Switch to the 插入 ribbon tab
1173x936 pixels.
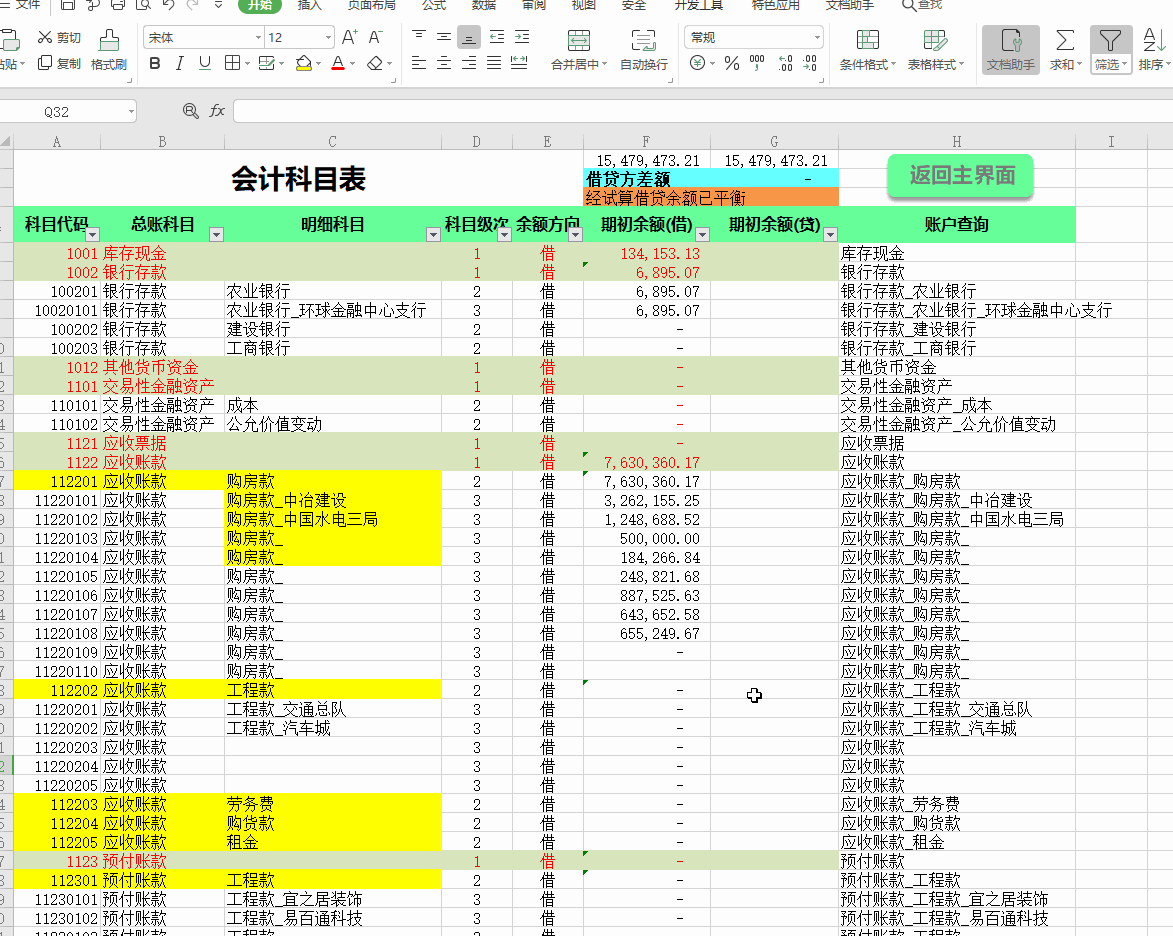click(310, 6)
